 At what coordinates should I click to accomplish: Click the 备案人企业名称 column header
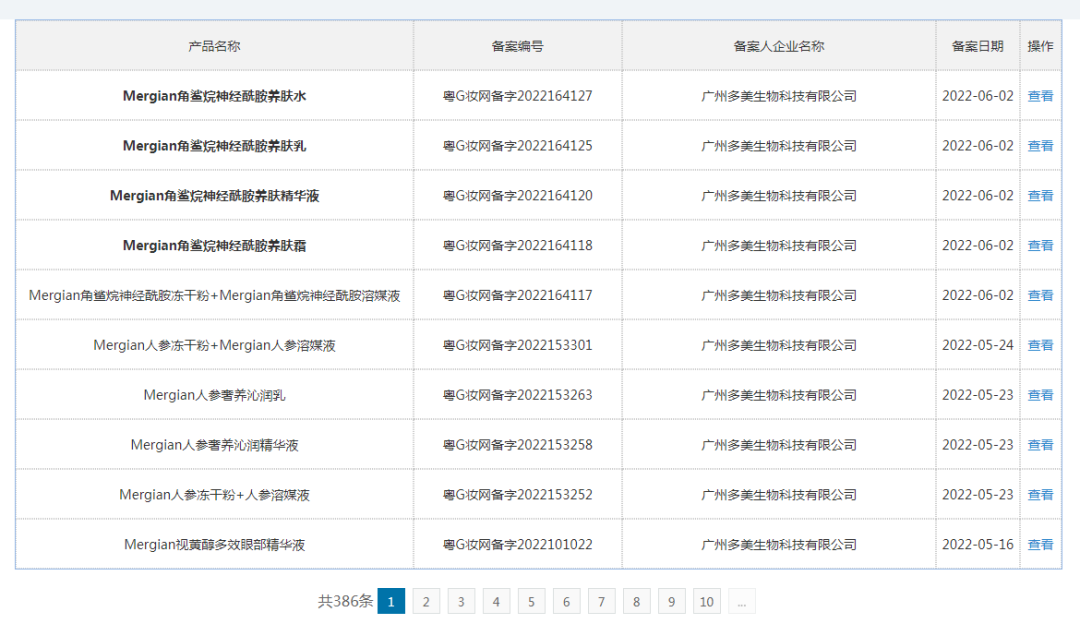(x=779, y=46)
